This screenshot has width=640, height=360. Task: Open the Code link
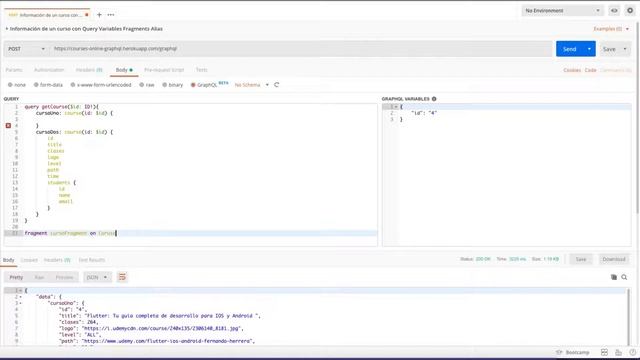pos(590,70)
